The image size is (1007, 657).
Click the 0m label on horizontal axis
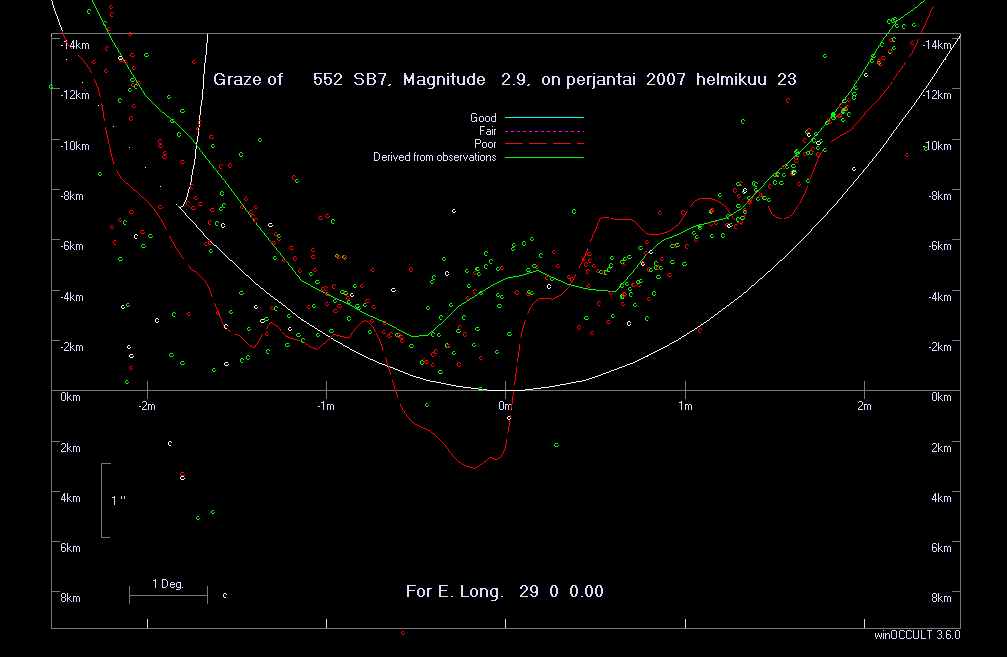pyautogui.click(x=505, y=406)
